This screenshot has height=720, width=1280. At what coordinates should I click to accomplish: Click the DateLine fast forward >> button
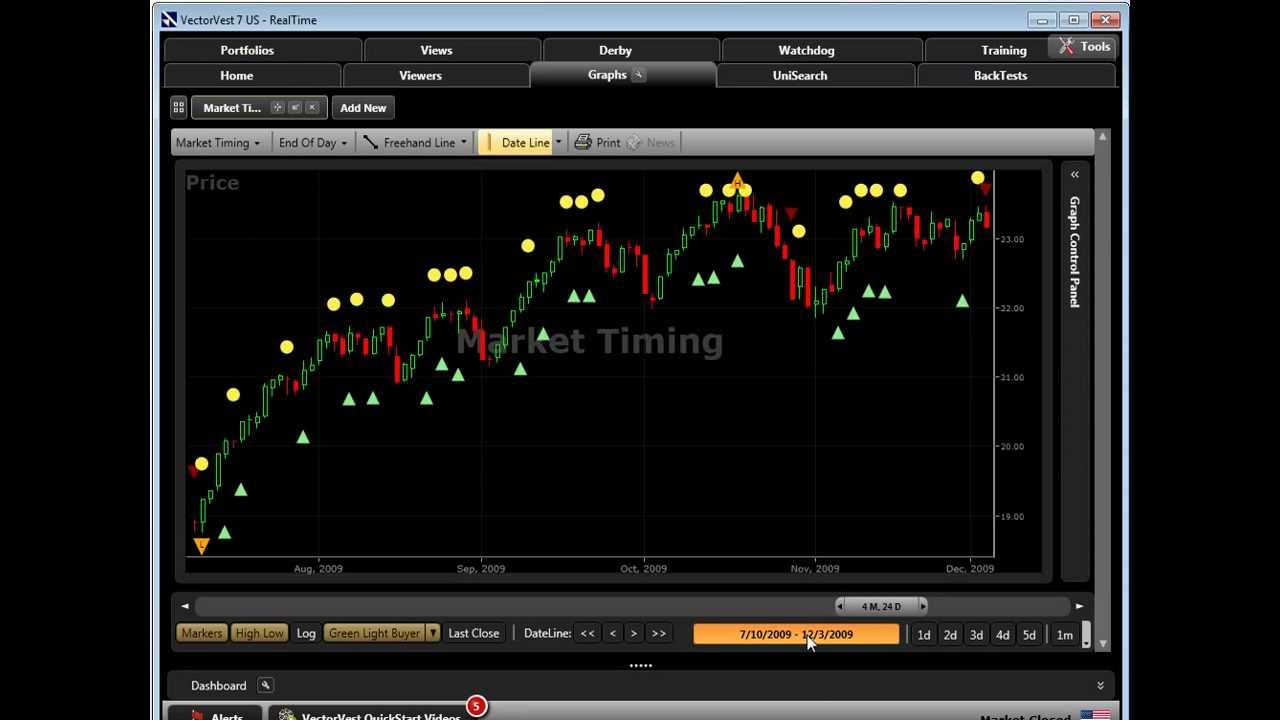tap(658, 633)
